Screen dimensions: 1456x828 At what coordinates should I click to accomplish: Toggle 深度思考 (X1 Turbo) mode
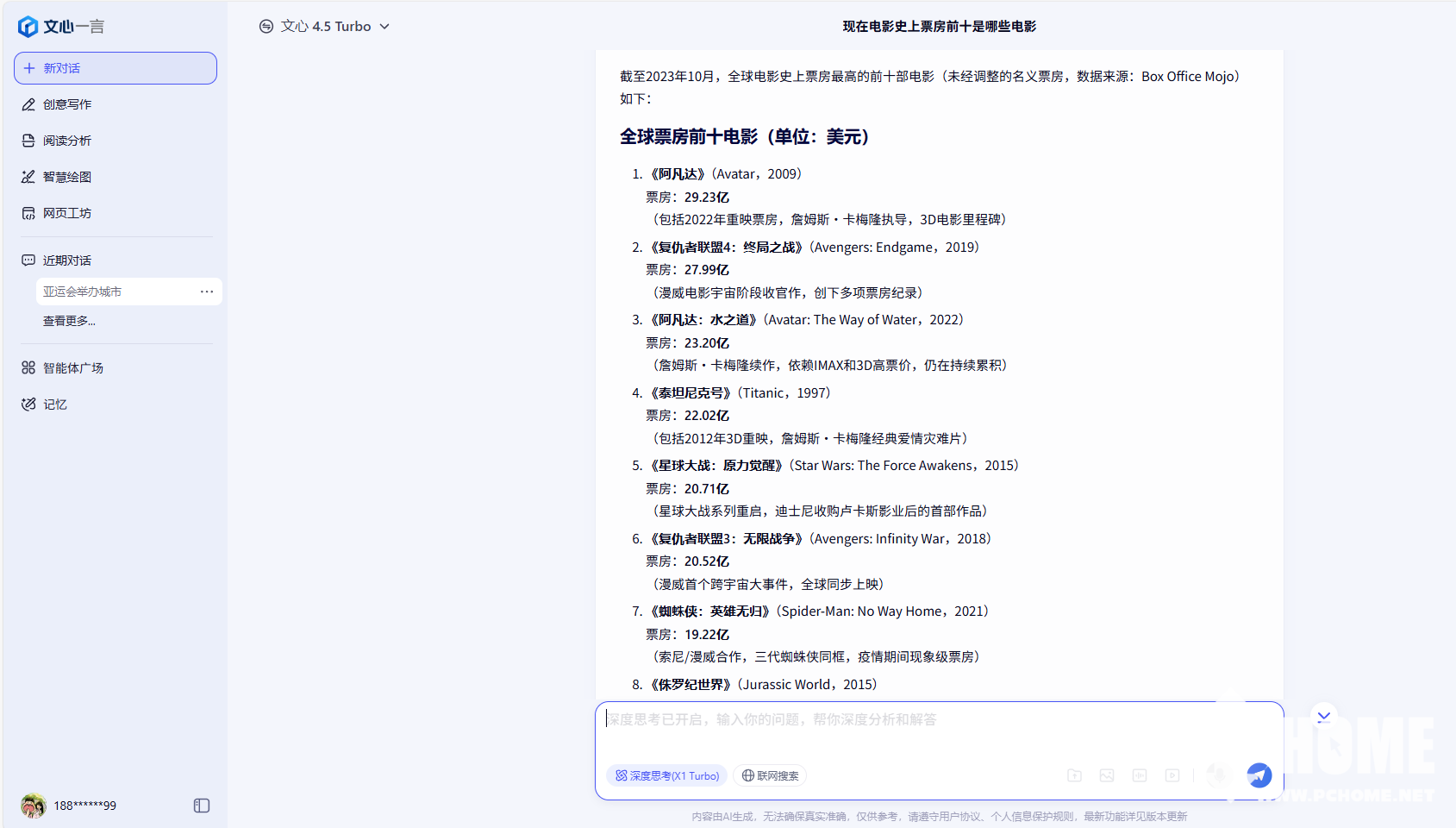[666, 776]
